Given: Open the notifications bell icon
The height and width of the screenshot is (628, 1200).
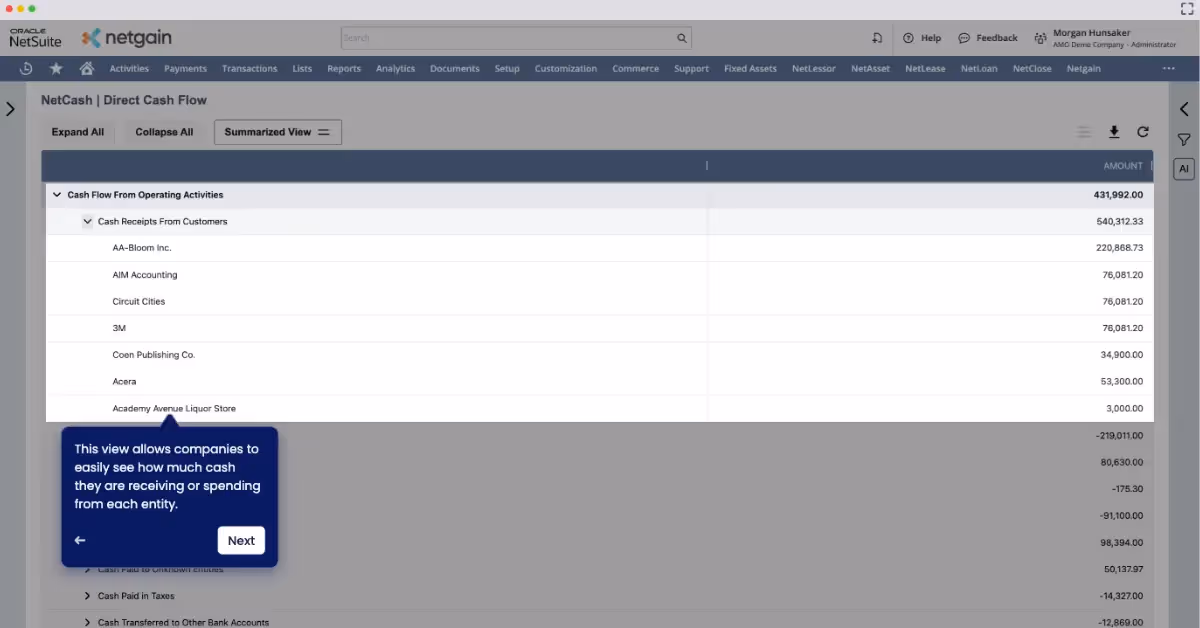Looking at the screenshot, I should pyautogui.click(x=877, y=37).
